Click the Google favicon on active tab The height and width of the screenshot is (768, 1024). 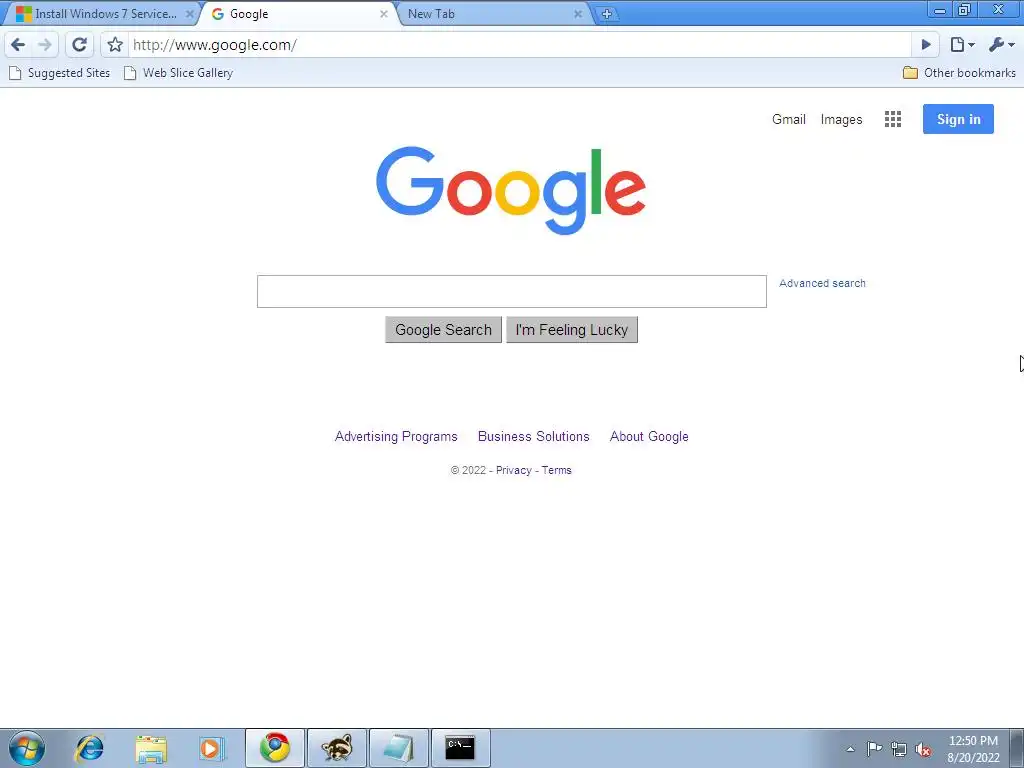[218, 14]
